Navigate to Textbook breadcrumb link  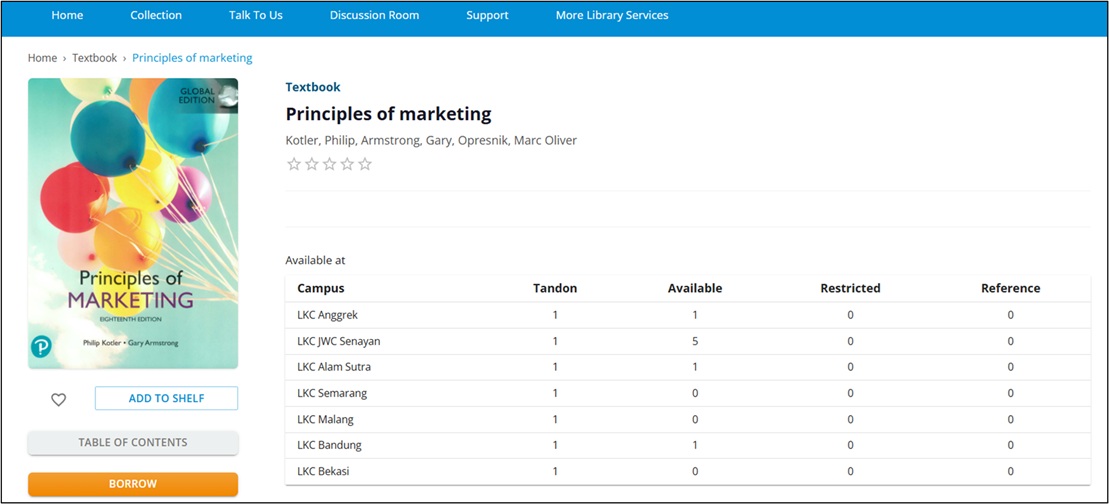[94, 58]
